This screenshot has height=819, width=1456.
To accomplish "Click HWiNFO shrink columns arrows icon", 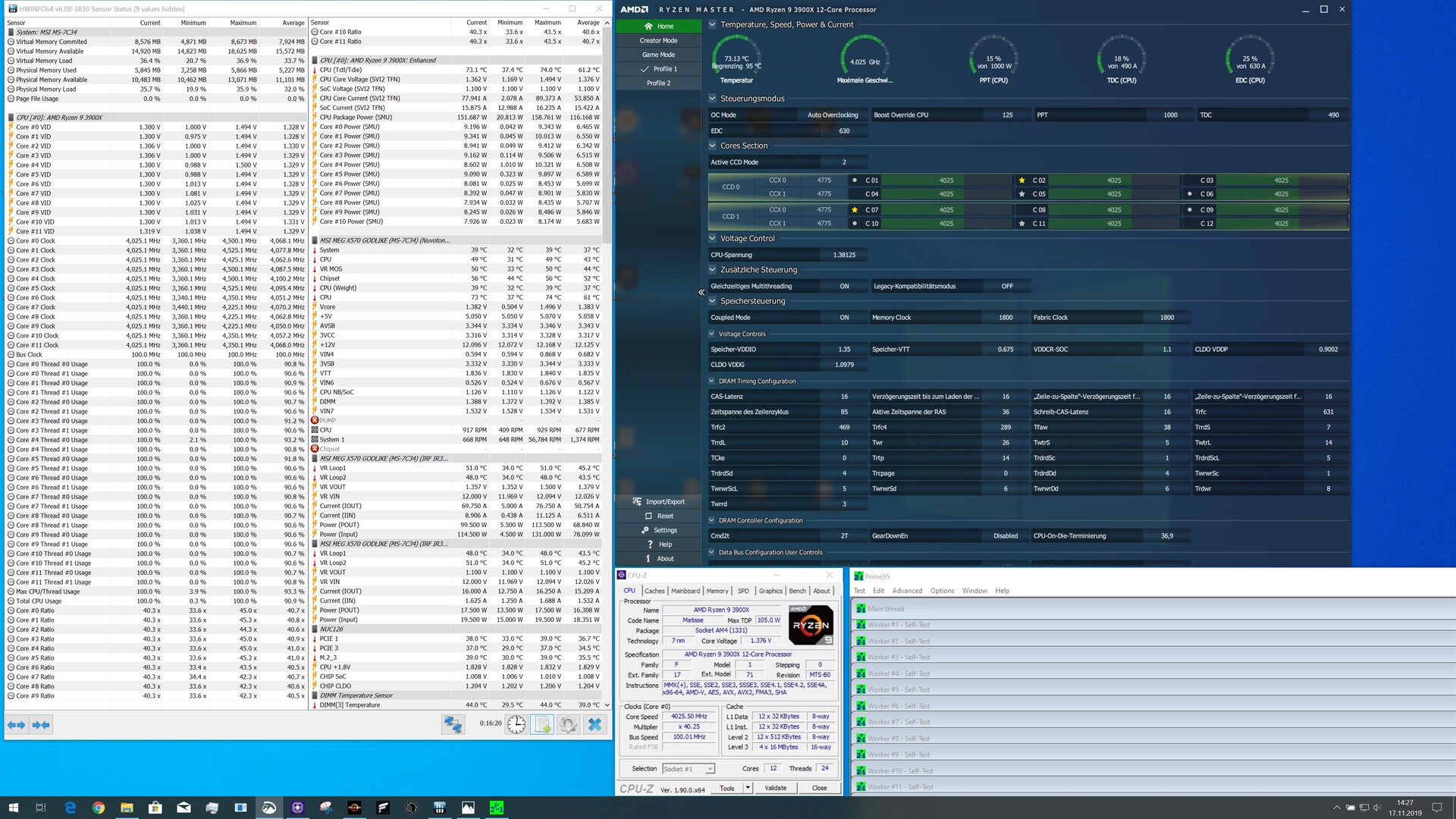I will tap(41, 725).
